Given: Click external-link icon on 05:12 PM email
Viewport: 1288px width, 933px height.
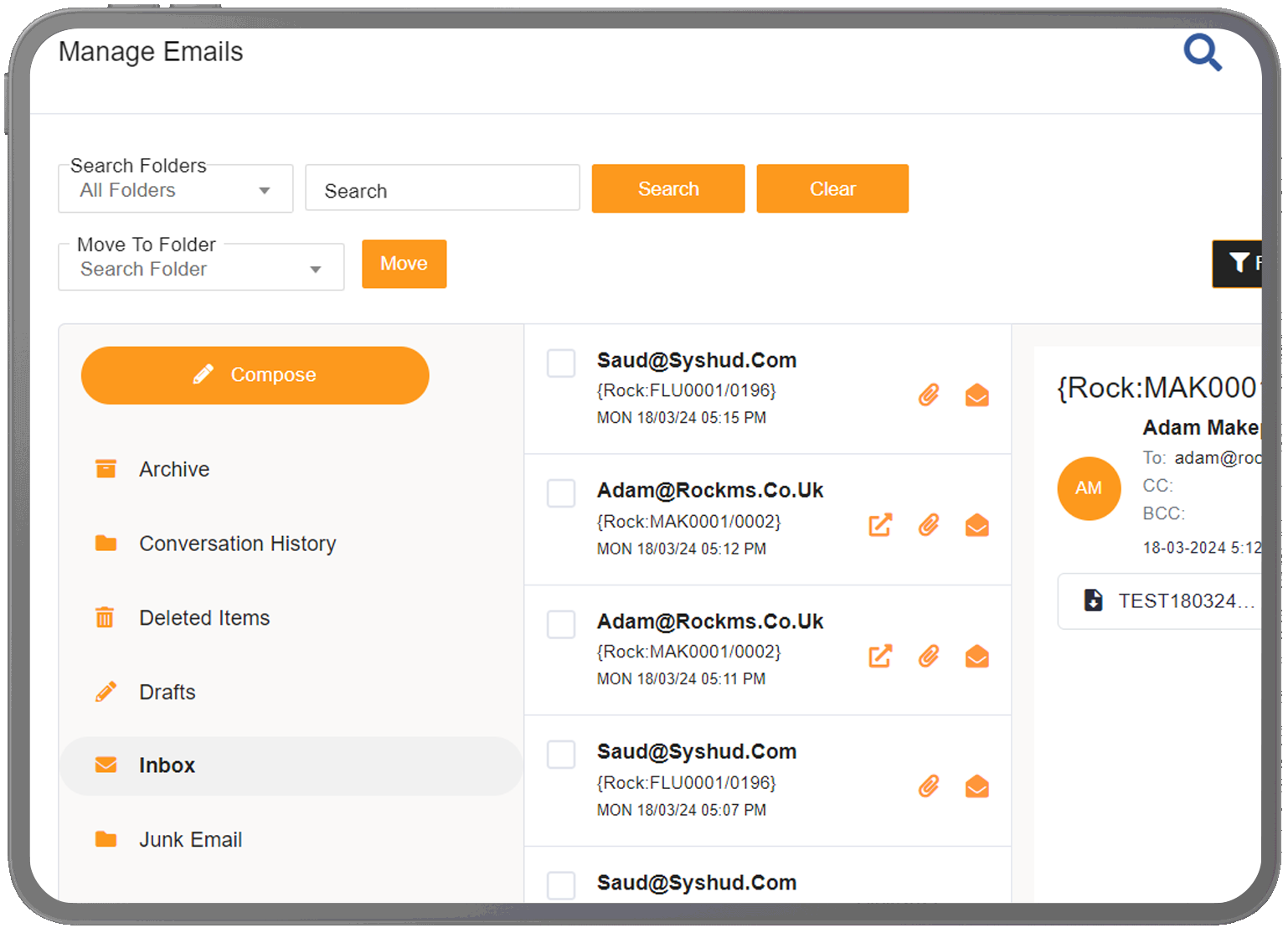Looking at the screenshot, I should [x=880, y=525].
